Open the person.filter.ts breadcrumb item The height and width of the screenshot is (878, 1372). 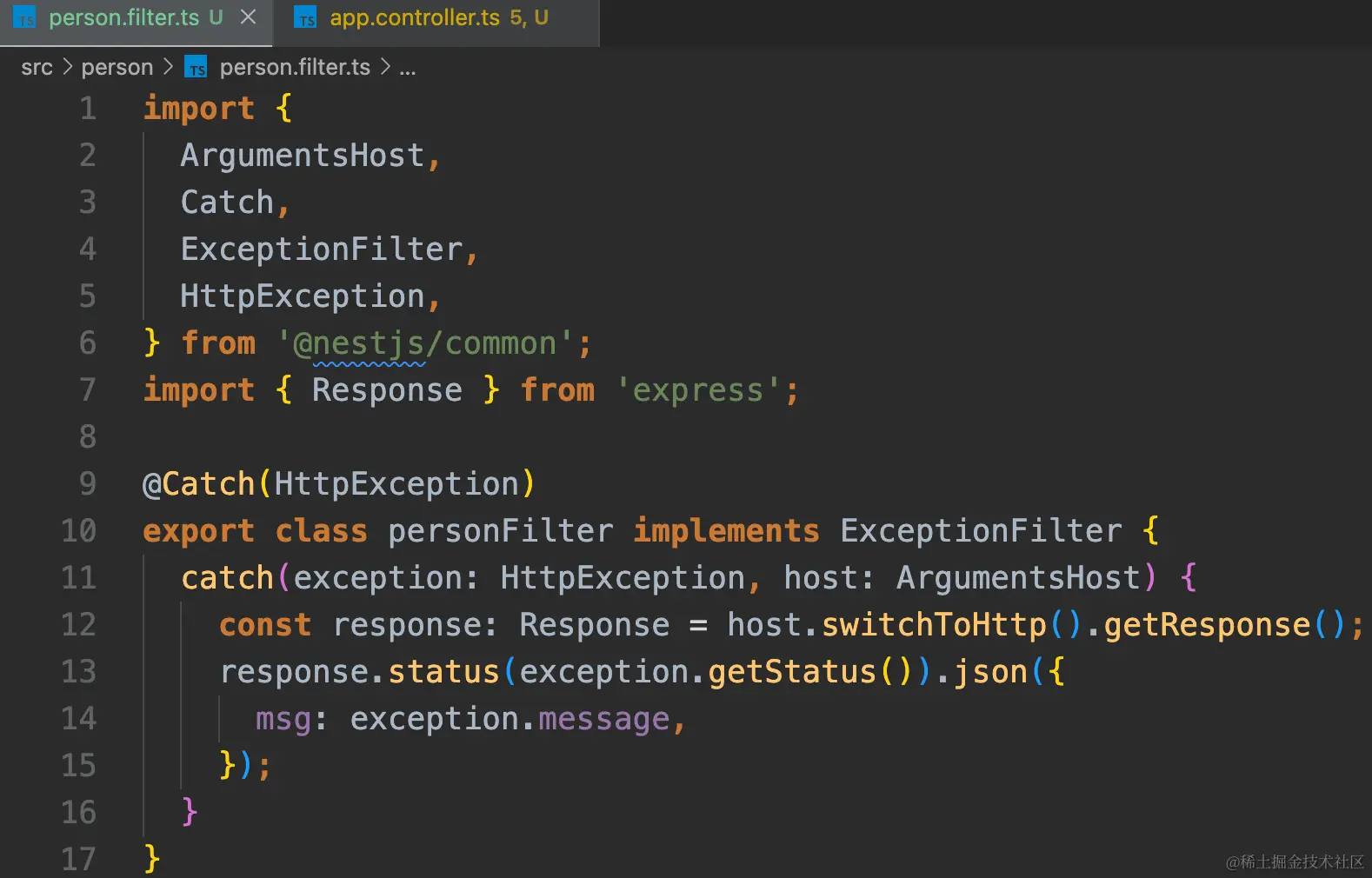point(295,67)
